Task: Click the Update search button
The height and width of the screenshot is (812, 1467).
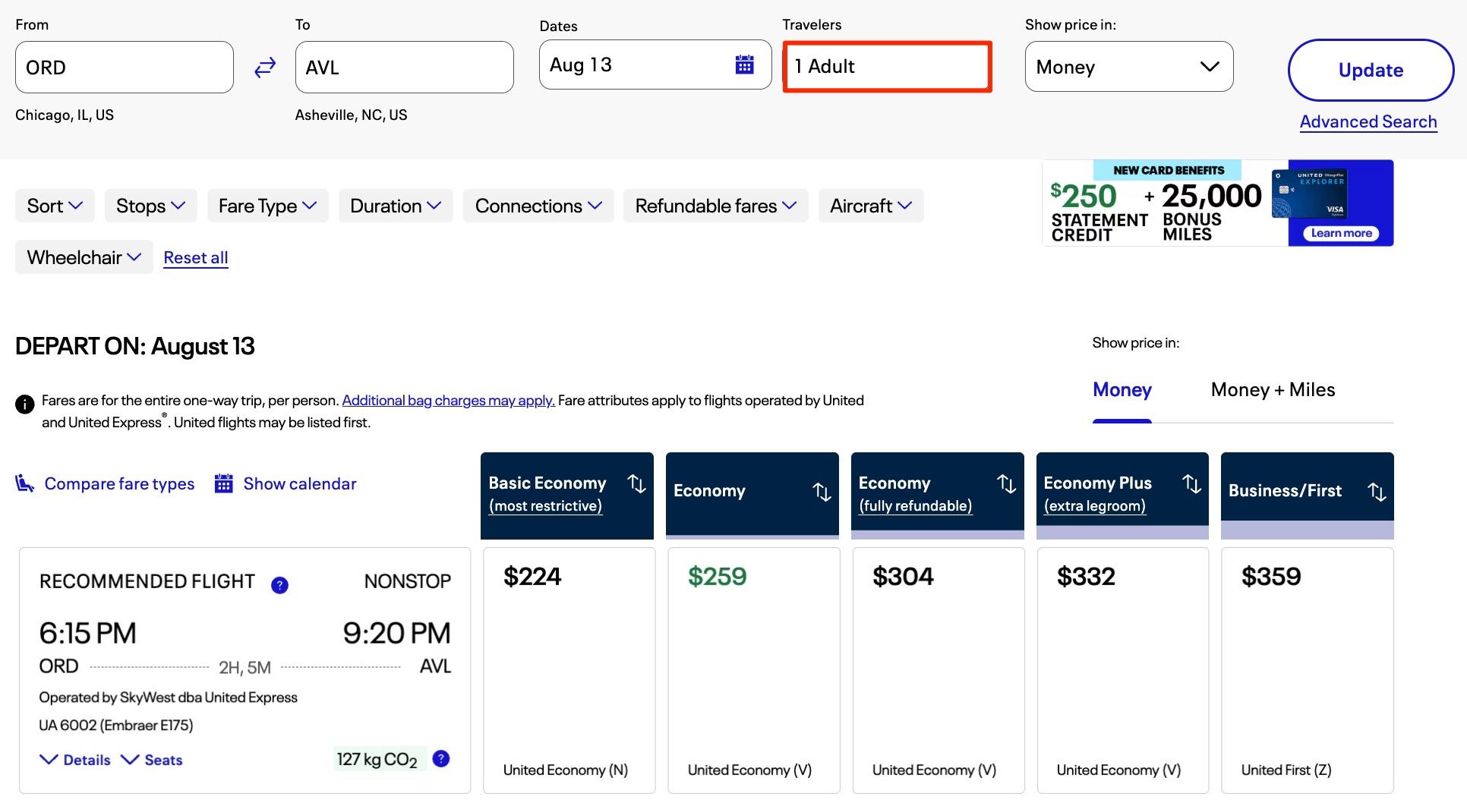Action: pos(1371,70)
